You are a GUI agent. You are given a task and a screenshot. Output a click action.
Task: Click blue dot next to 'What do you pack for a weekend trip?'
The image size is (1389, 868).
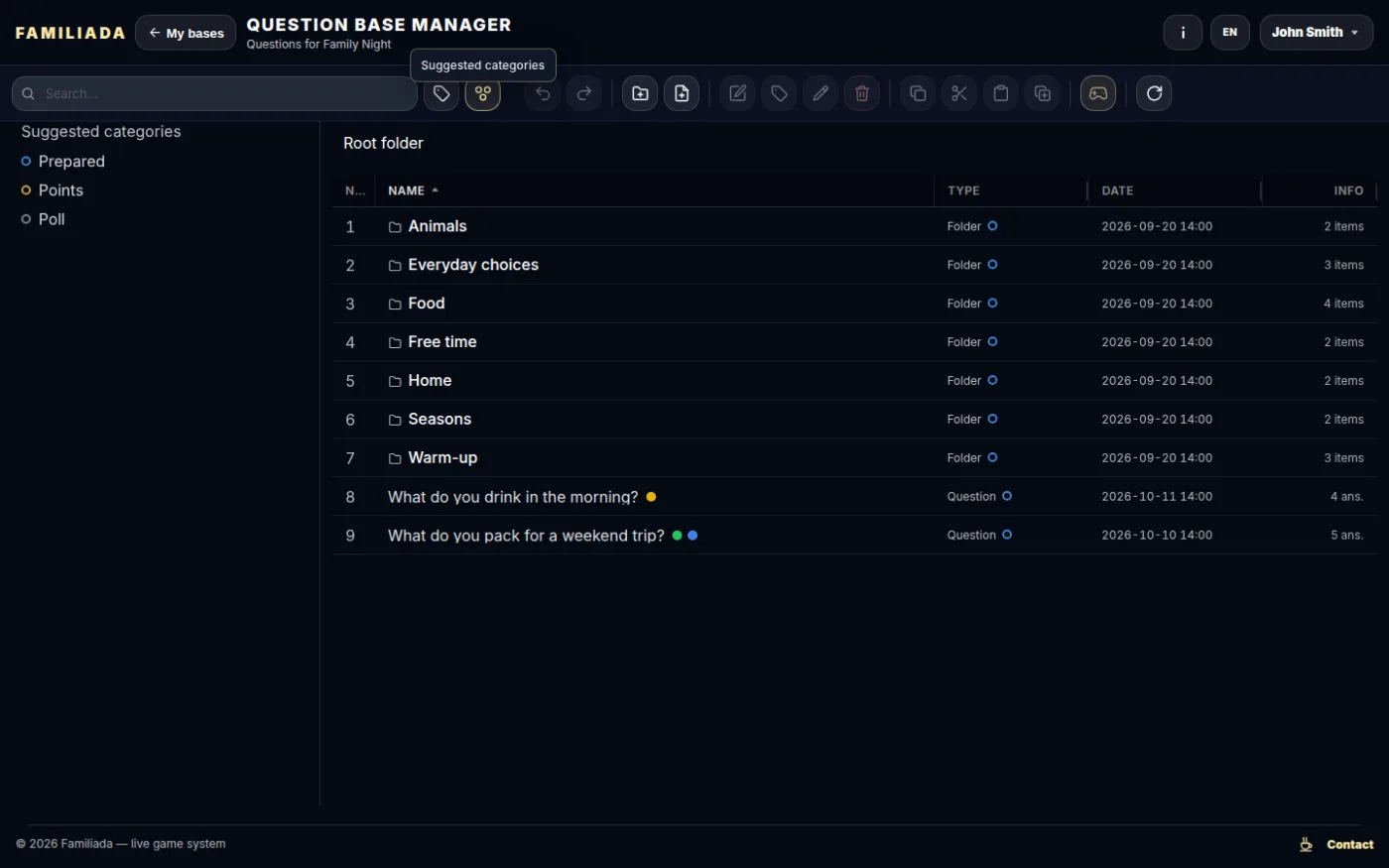(693, 536)
